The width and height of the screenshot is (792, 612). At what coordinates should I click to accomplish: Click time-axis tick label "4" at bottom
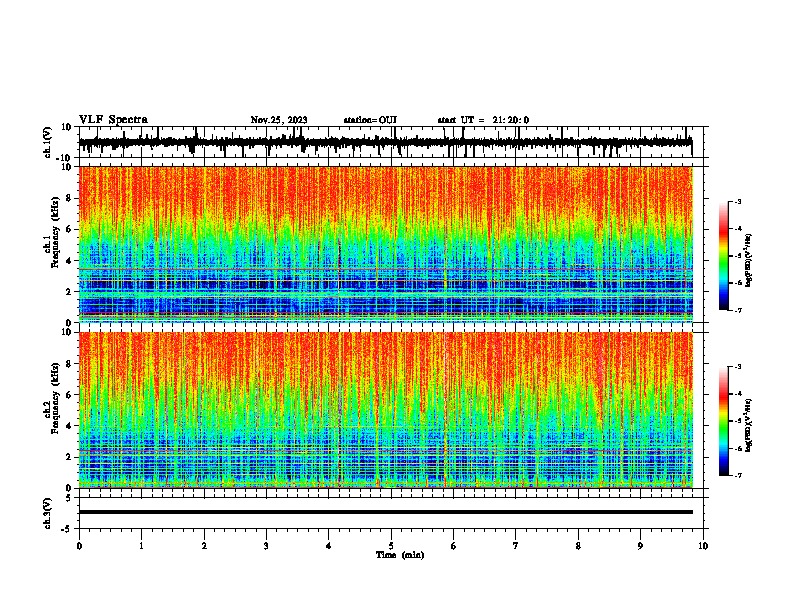point(329,546)
